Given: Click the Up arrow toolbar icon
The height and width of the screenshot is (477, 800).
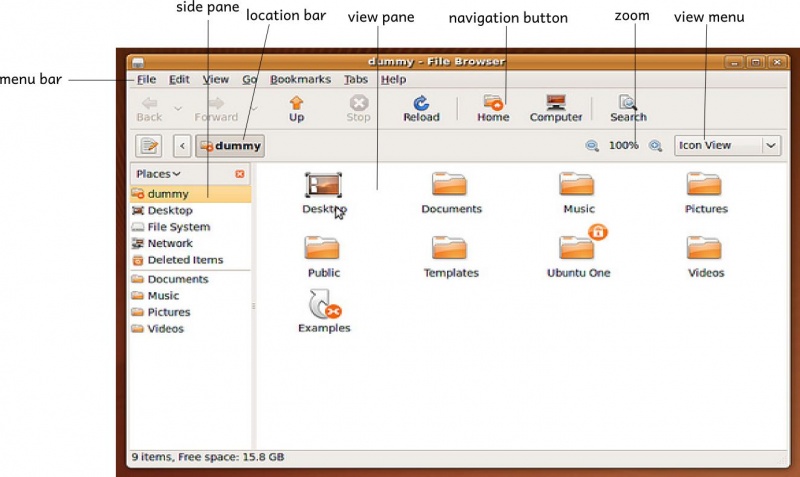Looking at the screenshot, I should click(296, 103).
